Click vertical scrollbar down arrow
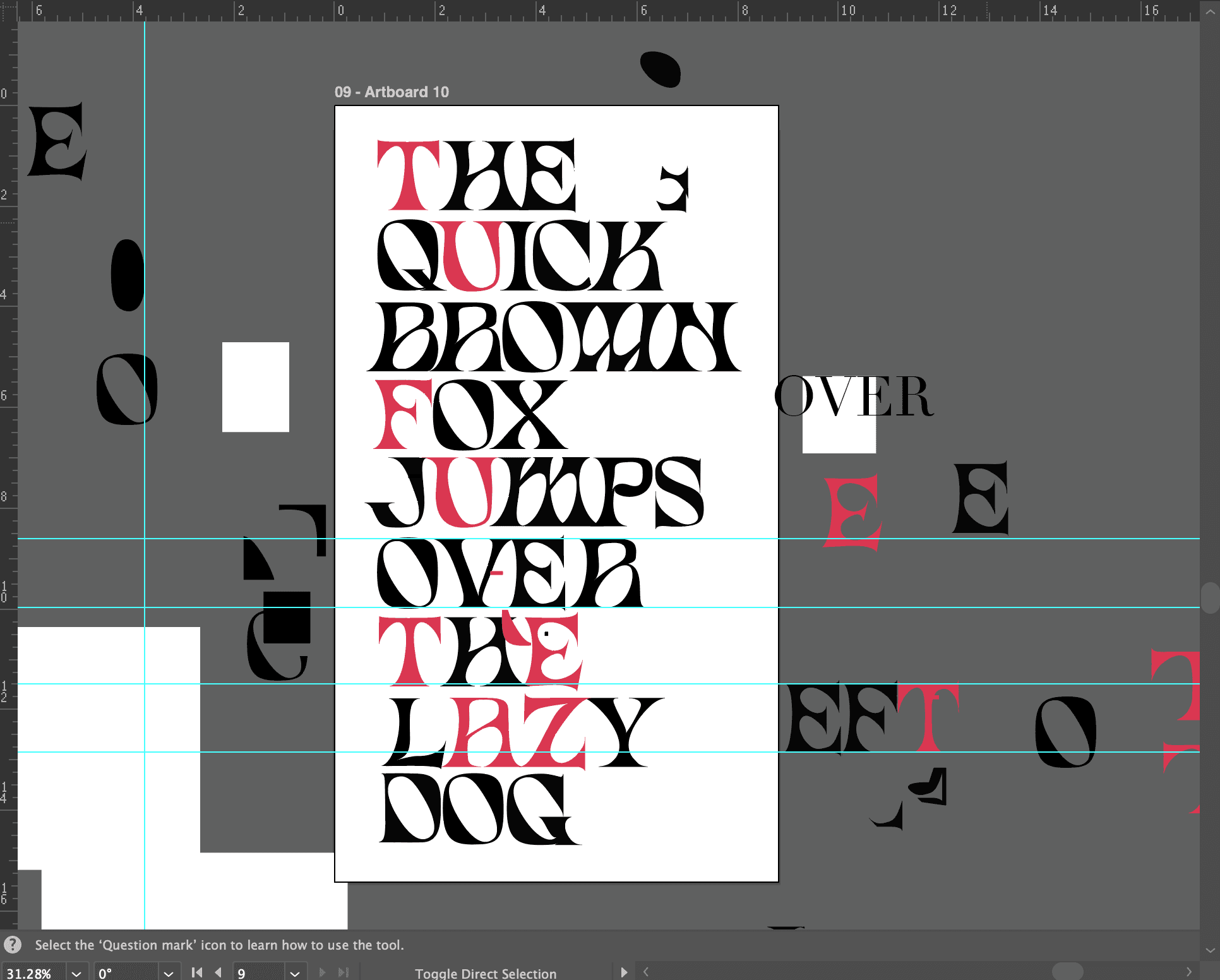The height and width of the screenshot is (980, 1220). click(x=1210, y=950)
